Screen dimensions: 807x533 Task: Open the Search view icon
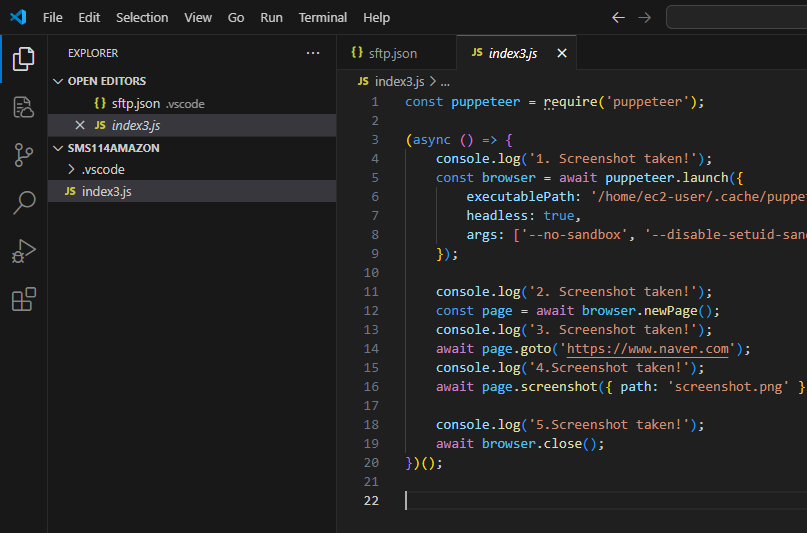pos(23,203)
